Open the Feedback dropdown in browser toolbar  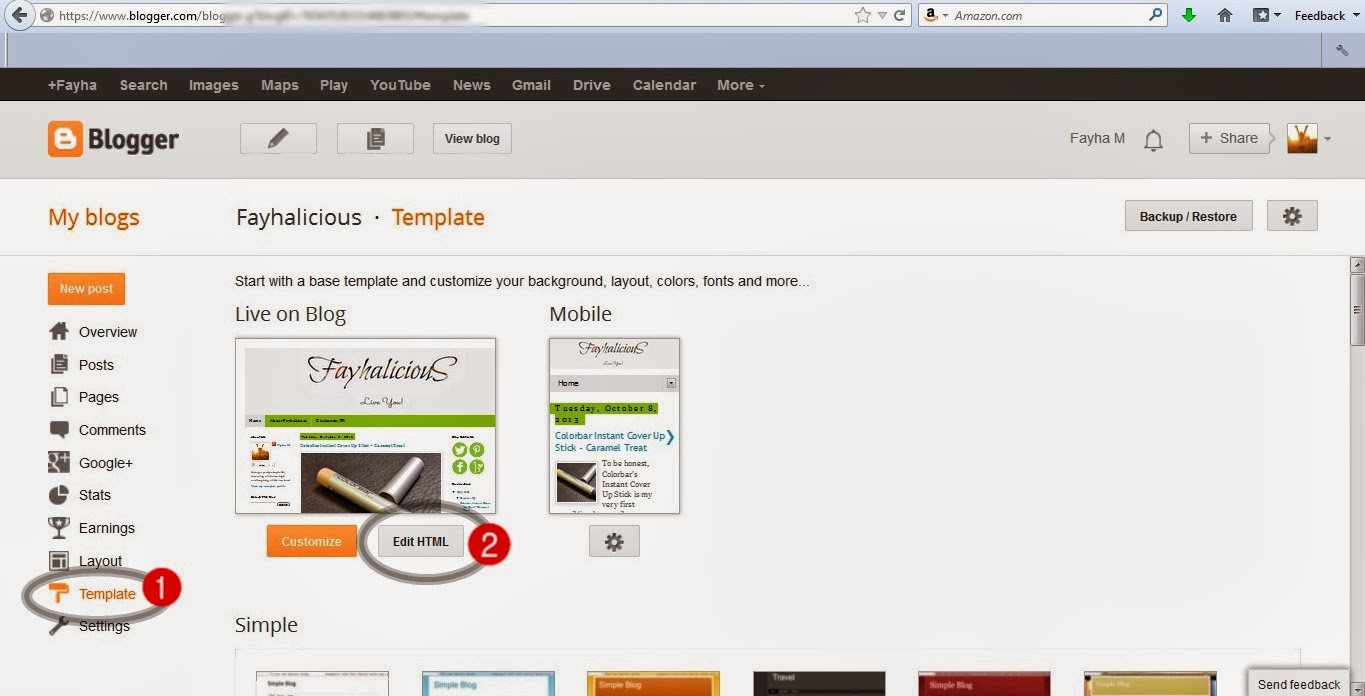coord(1325,15)
